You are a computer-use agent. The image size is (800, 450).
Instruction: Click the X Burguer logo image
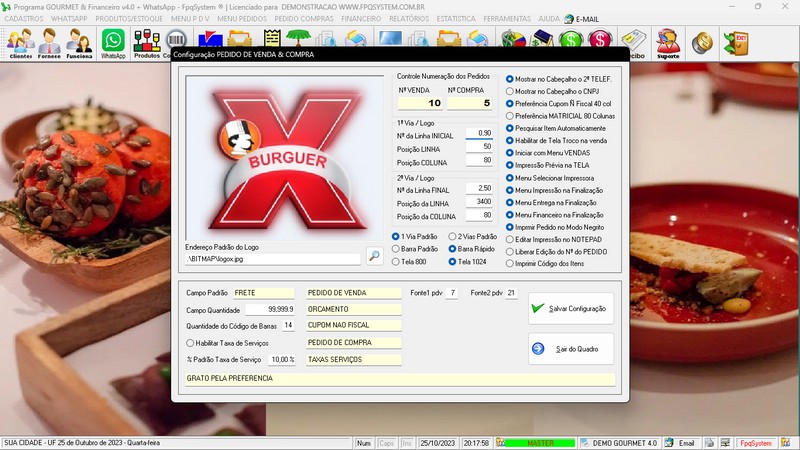tap(285, 158)
